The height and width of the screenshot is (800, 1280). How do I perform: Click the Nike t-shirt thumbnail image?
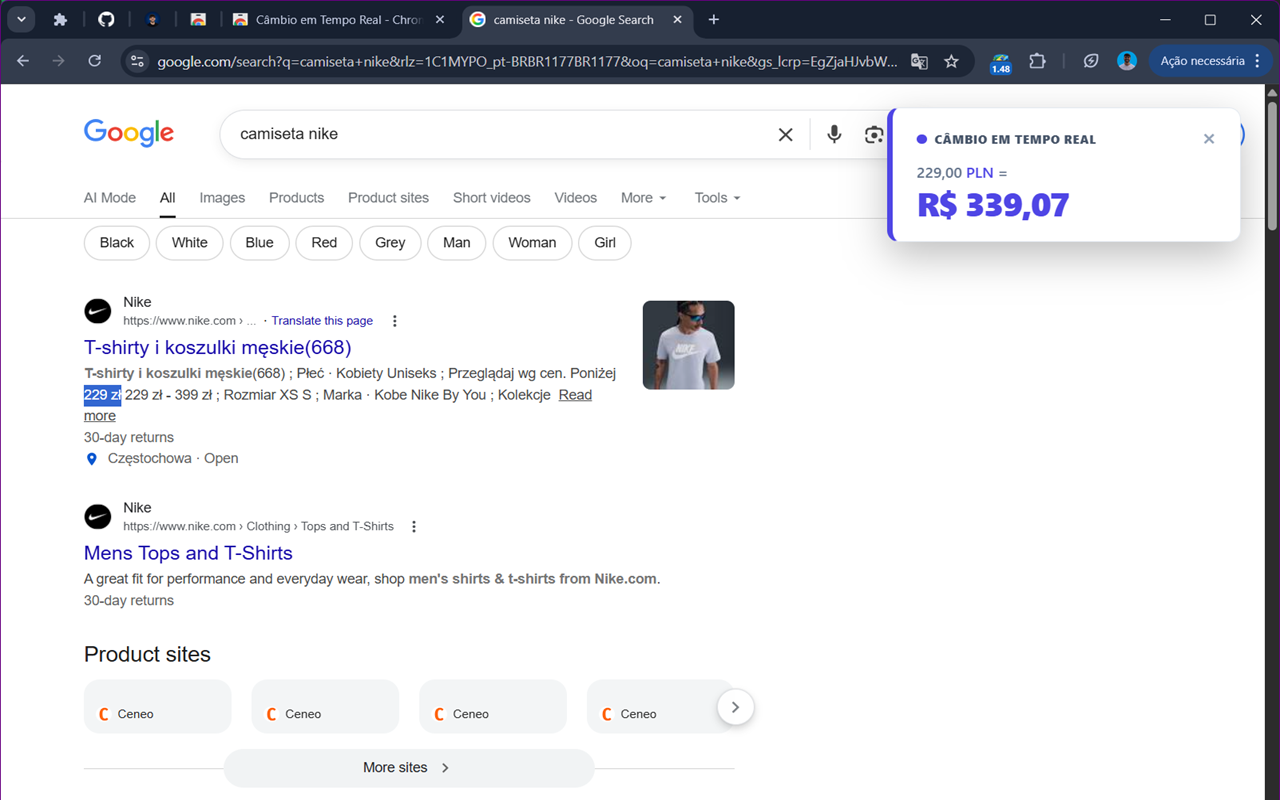[x=688, y=345]
